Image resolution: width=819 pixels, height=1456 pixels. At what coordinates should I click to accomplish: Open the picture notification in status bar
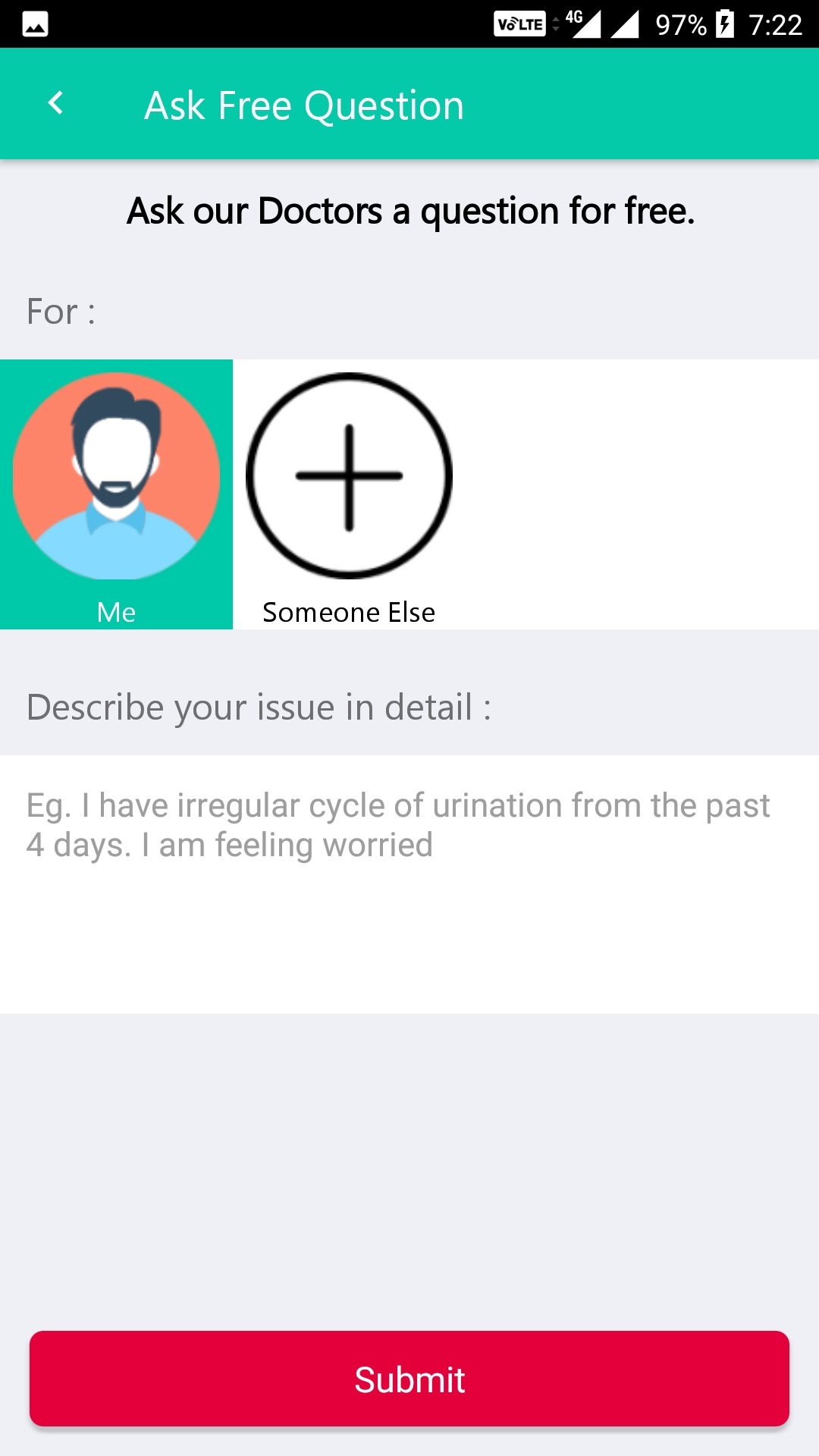pos(35,24)
